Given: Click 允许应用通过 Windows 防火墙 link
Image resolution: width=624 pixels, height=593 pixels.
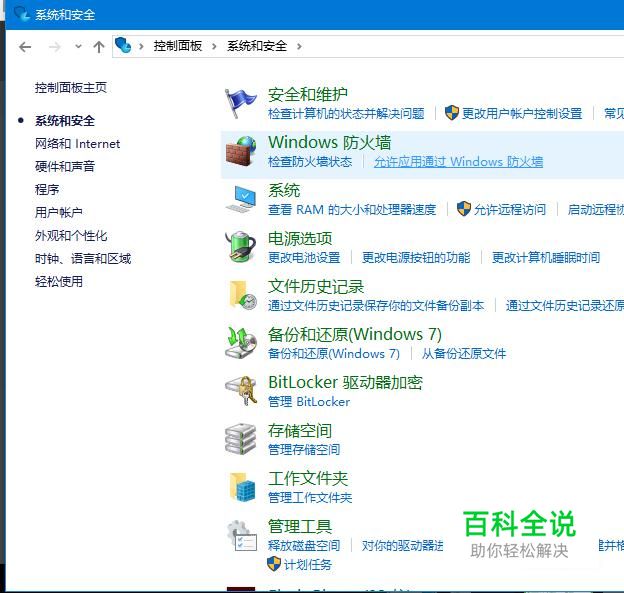Looking at the screenshot, I should pyautogui.click(x=458, y=162).
